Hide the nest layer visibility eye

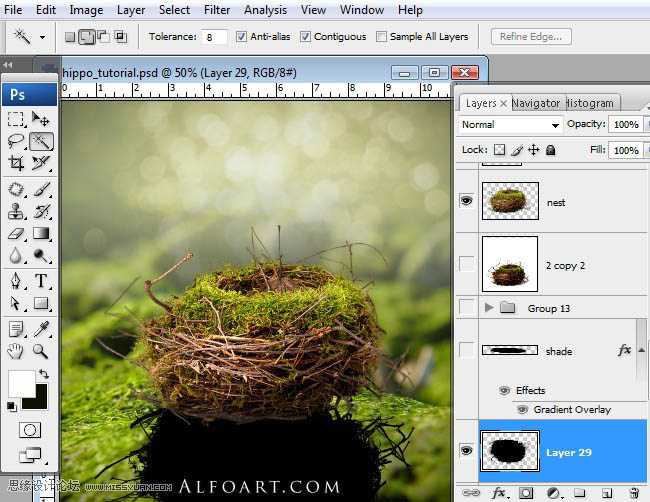[466, 201]
